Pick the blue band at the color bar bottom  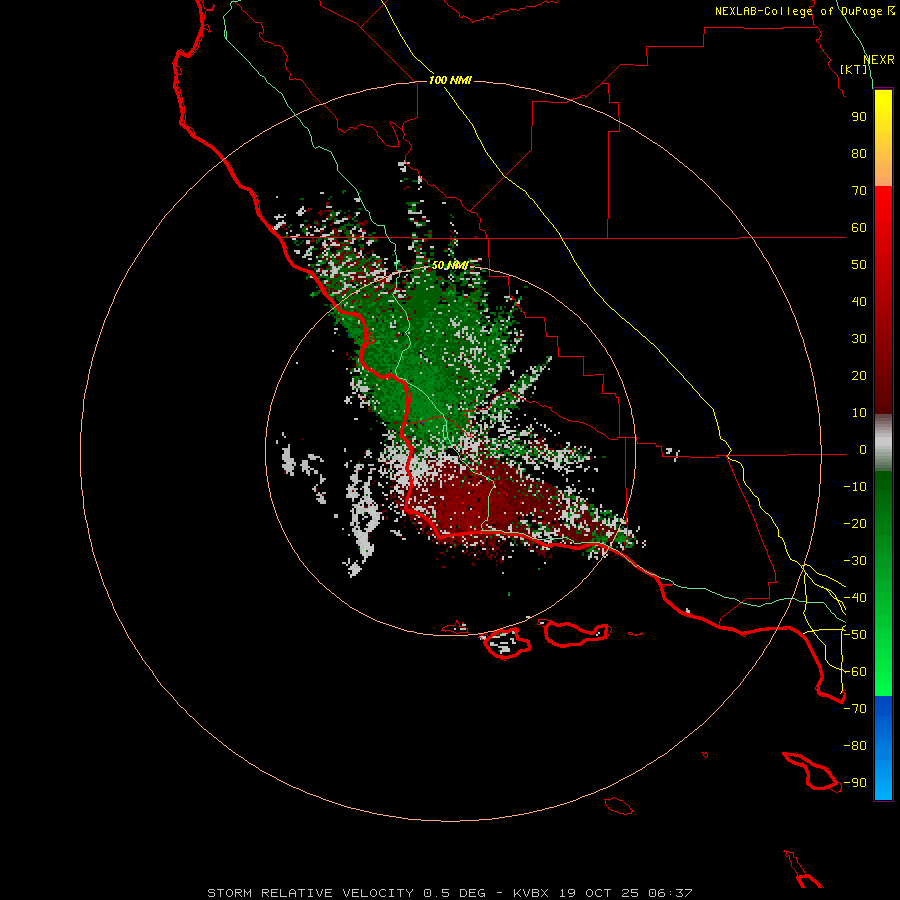pos(883,748)
